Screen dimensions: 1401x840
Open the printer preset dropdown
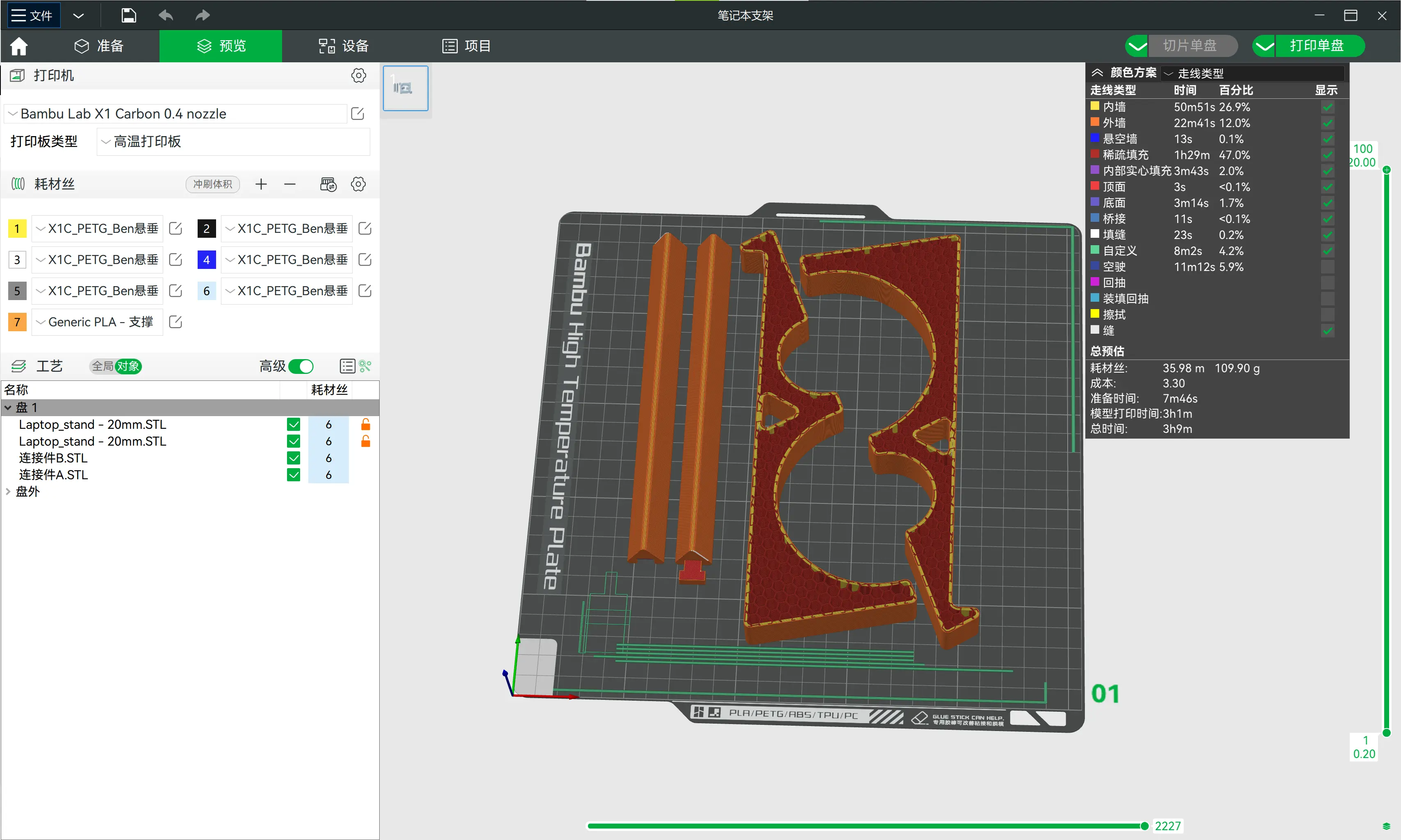pyautogui.click(x=175, y=114)
